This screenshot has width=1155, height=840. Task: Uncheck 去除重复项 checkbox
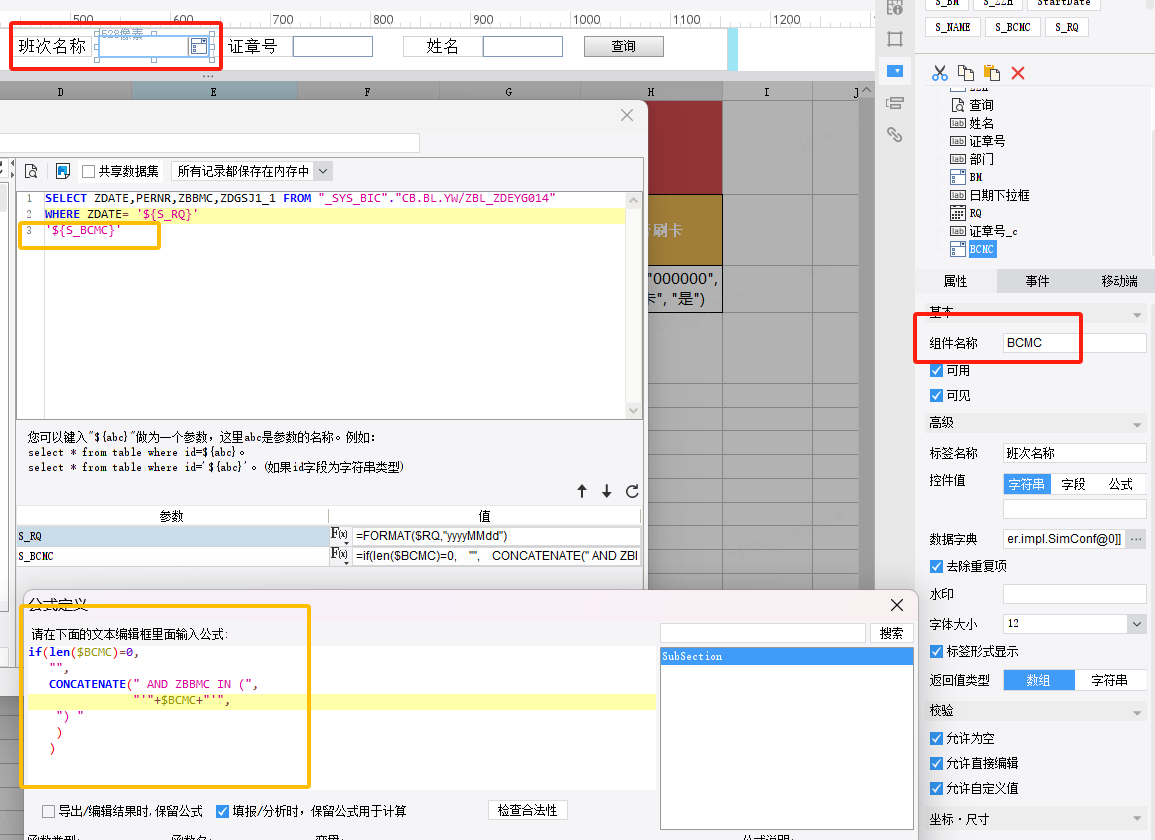[x=936, y=566]
